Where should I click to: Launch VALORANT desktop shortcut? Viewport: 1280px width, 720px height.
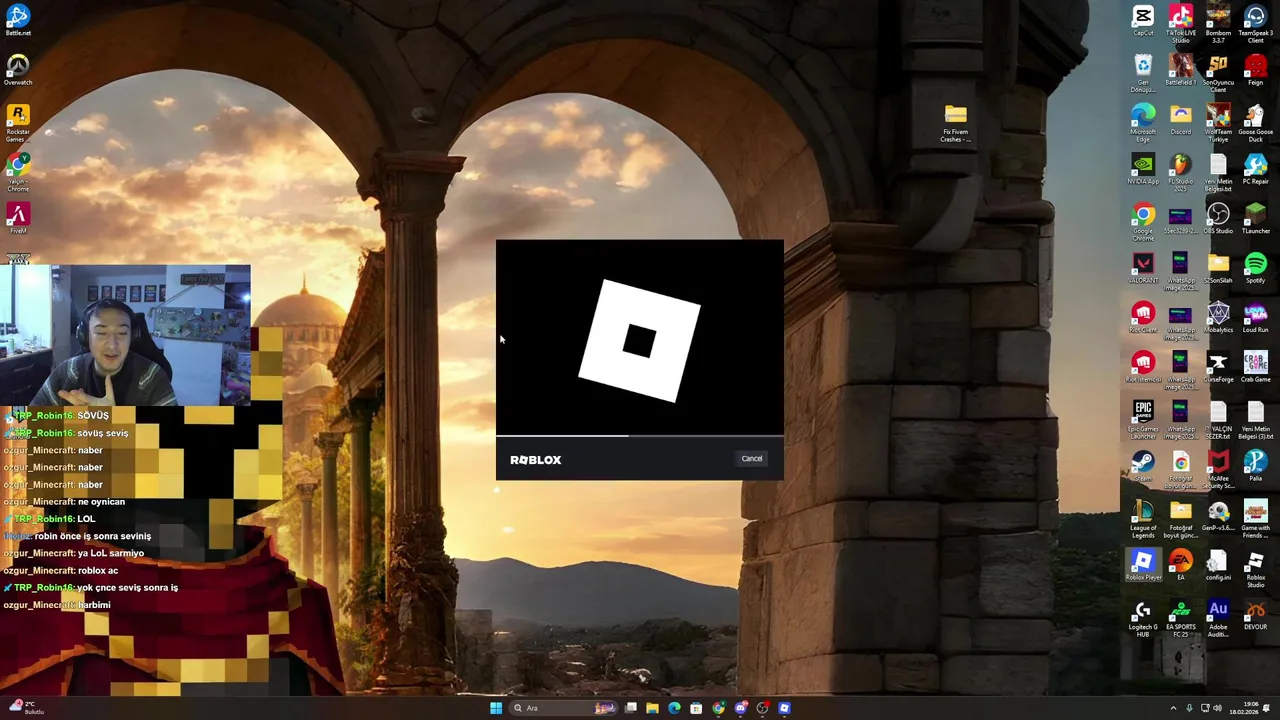pyautogui.click(x=1143, y=267)
